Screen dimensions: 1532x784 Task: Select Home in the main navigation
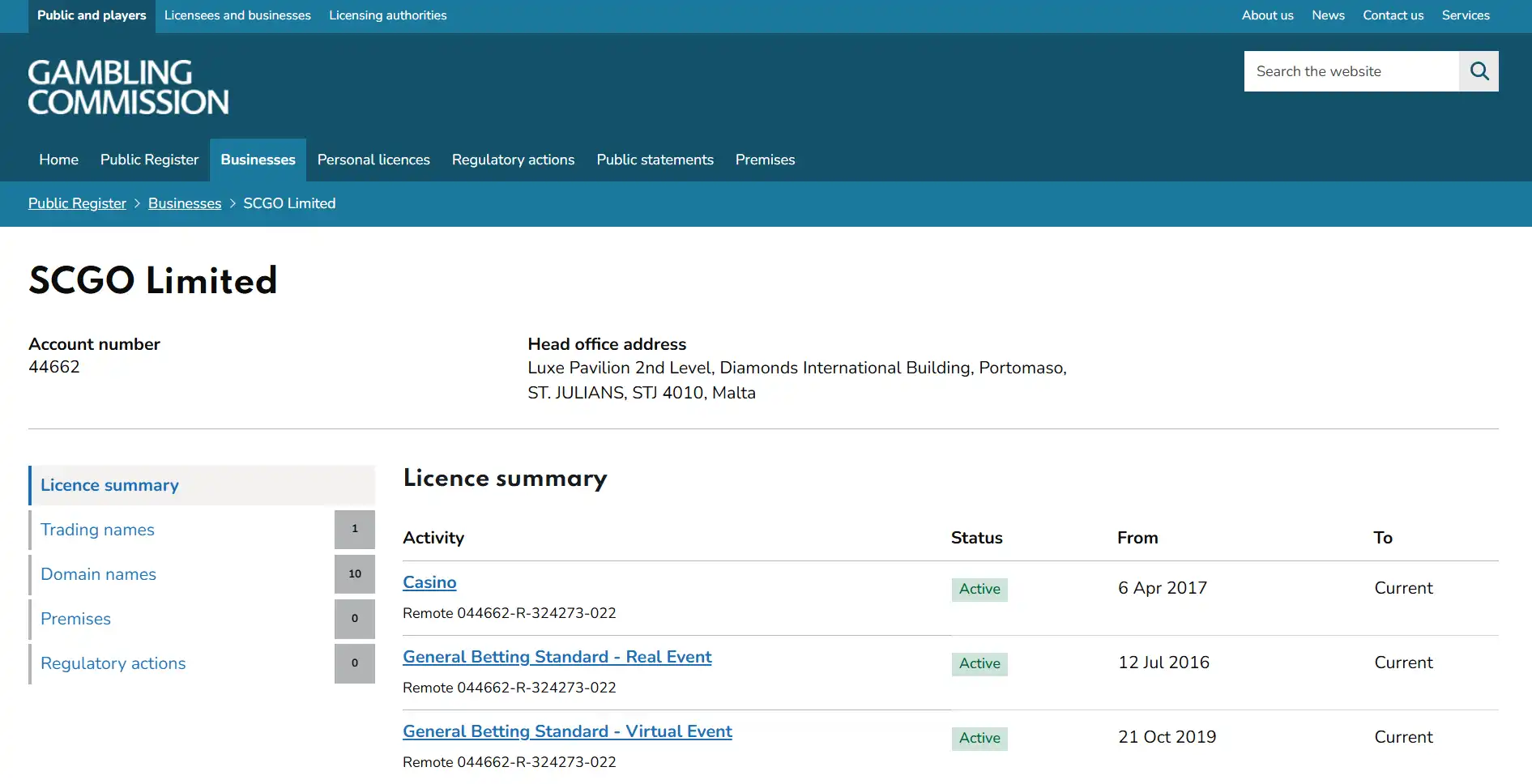(x=58, y=160)
